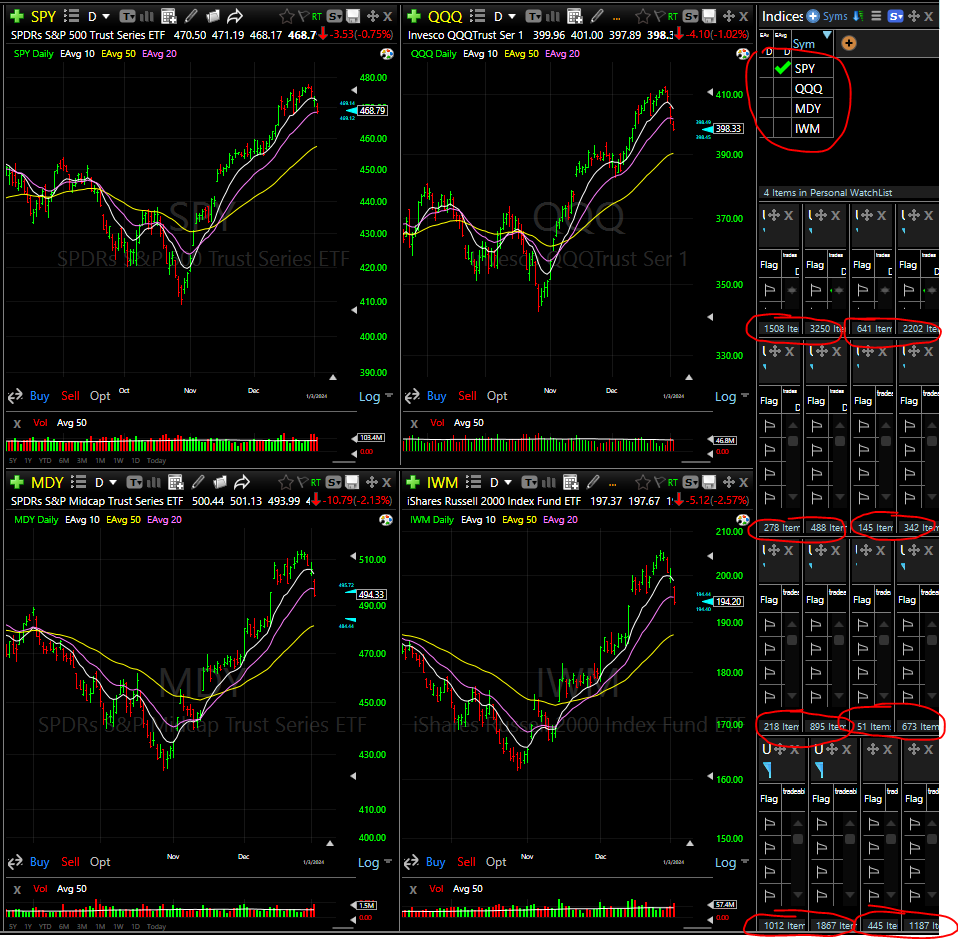The width and height of the screenshot is (958, 939).
Task: Open SPY chart template T dropdown
Action: pyautogui.click(x=128, y=16)
